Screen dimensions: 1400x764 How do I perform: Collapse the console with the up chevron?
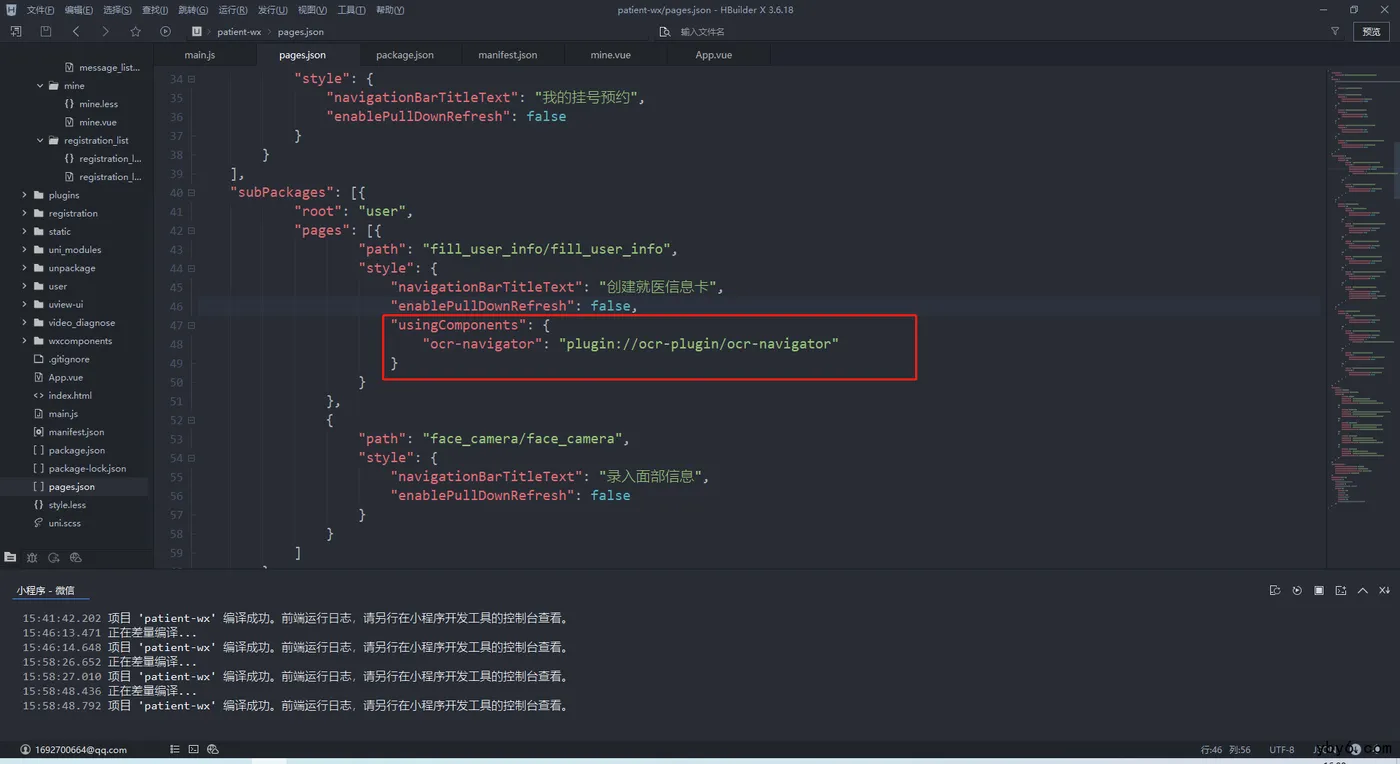click(1363, 590)
